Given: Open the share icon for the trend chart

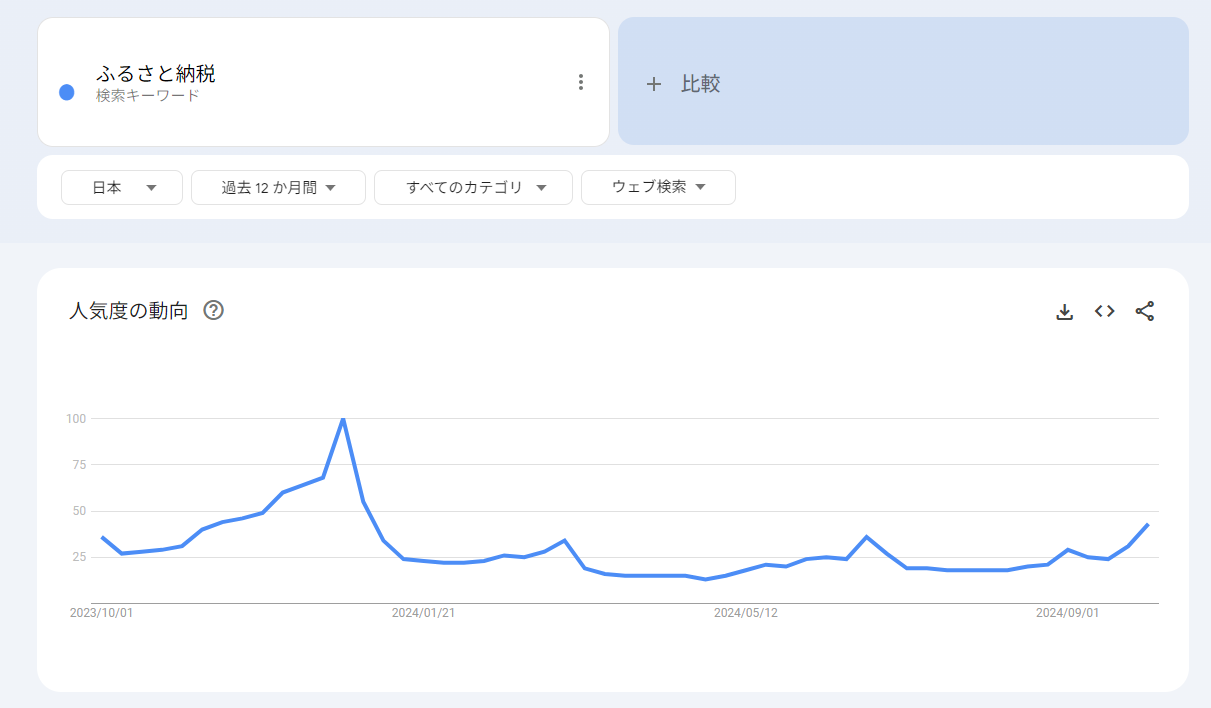Looking at the screenshot, I should click(x=1144, y=311).
